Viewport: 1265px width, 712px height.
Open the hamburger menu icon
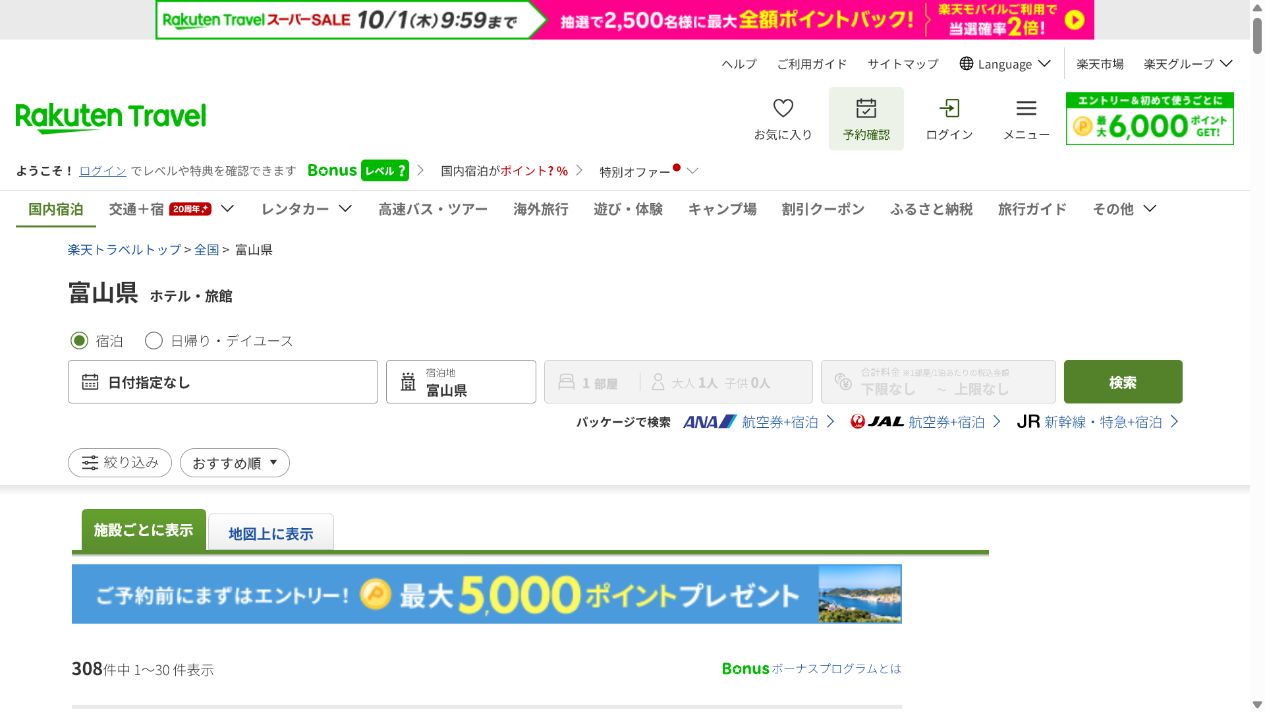point(1026,108)
